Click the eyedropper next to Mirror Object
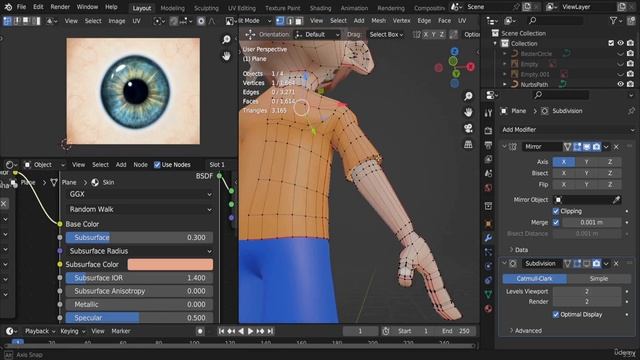This screenshot has width=640, height=360. pyautogui.click(x=616, y=200)
